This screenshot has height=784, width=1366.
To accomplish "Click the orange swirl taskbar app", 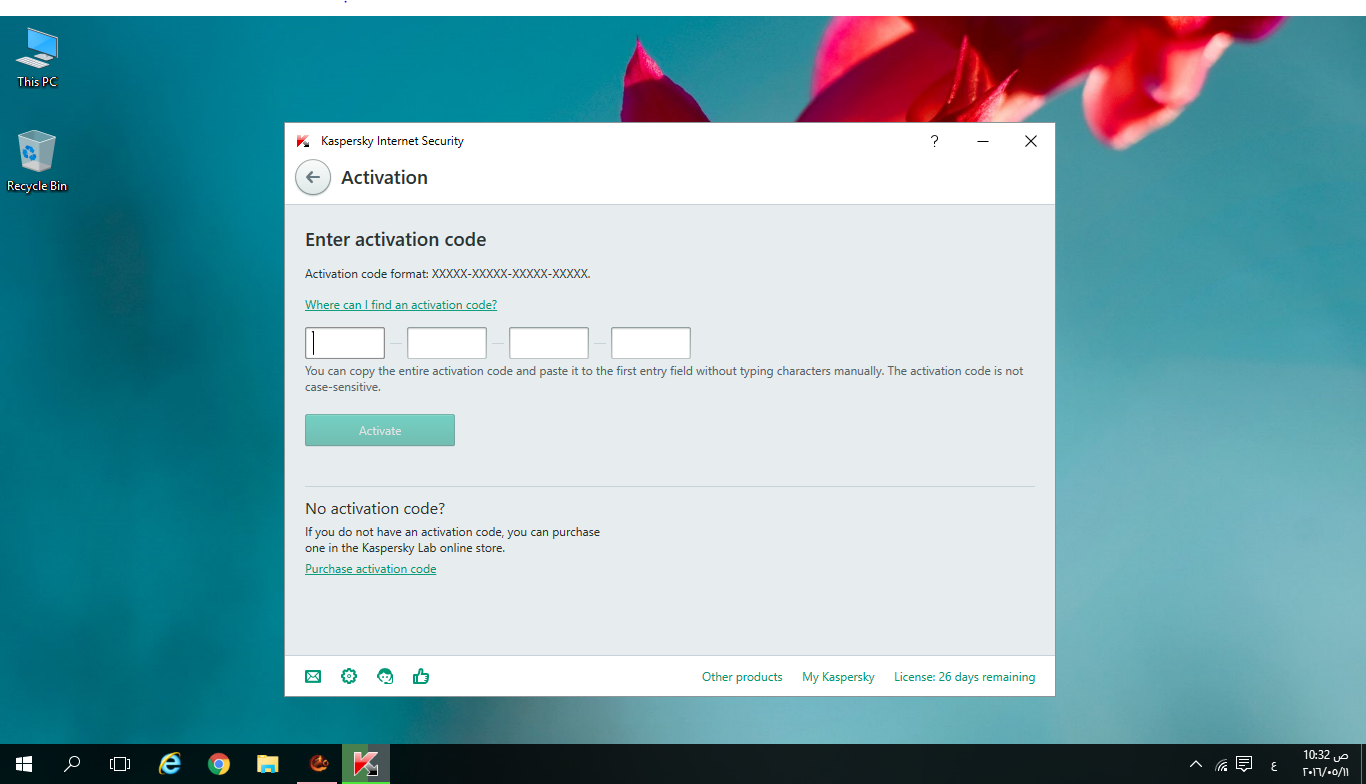I will coord(318,764).
